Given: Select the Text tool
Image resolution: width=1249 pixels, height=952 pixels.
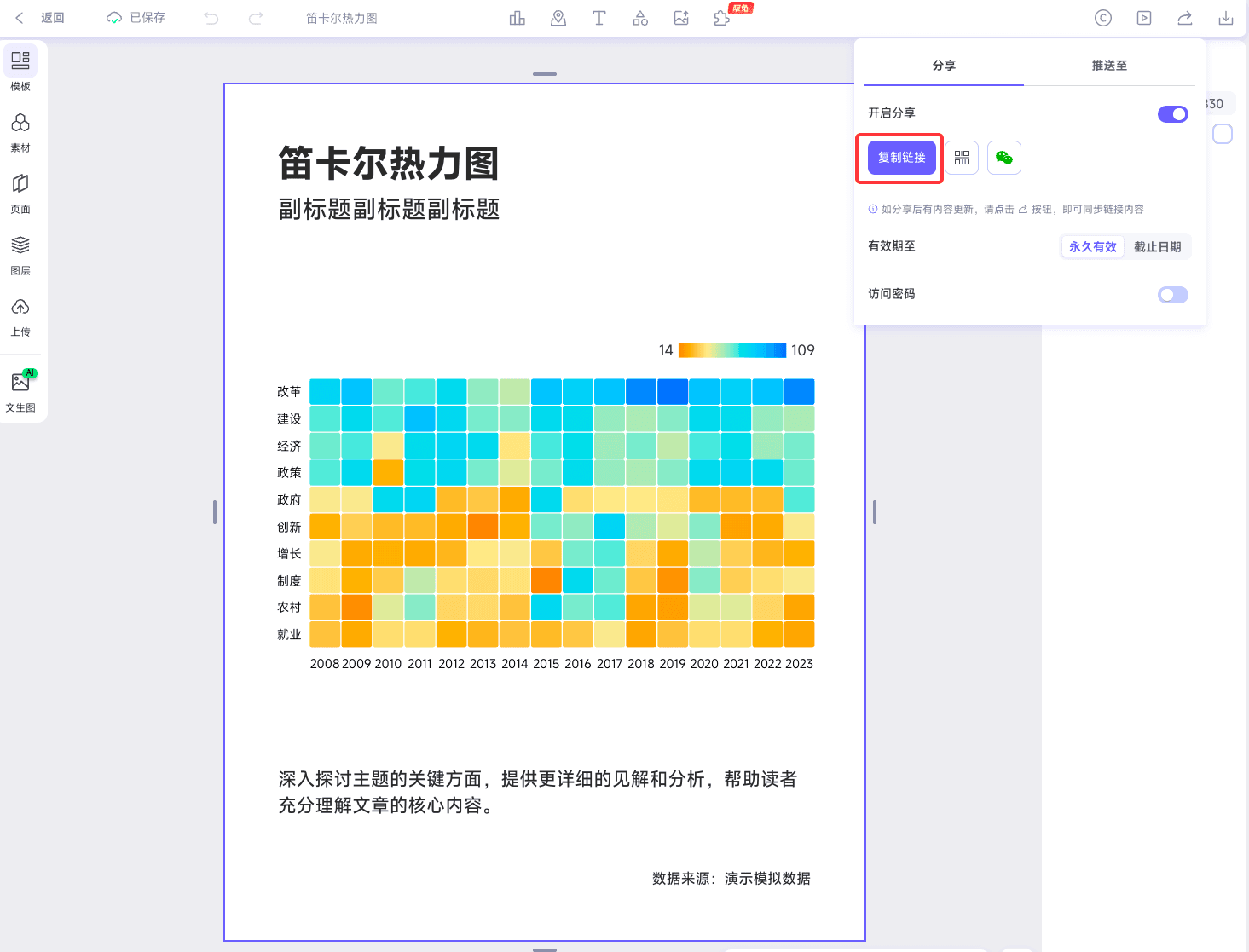Looking at the screenshot, I should [599, 18].
